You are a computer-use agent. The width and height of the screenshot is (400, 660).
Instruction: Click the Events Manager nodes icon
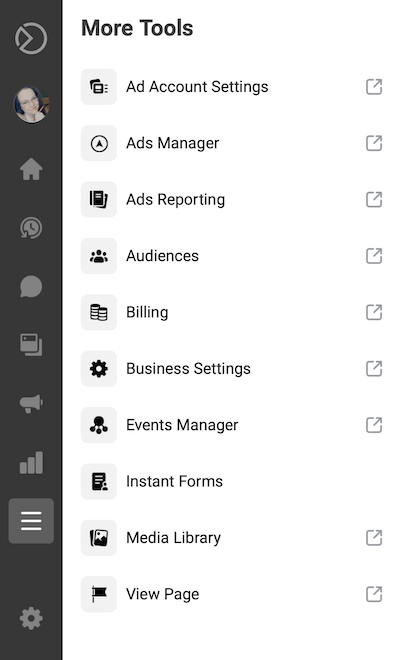pyautogui.click(x=99, y=425)
